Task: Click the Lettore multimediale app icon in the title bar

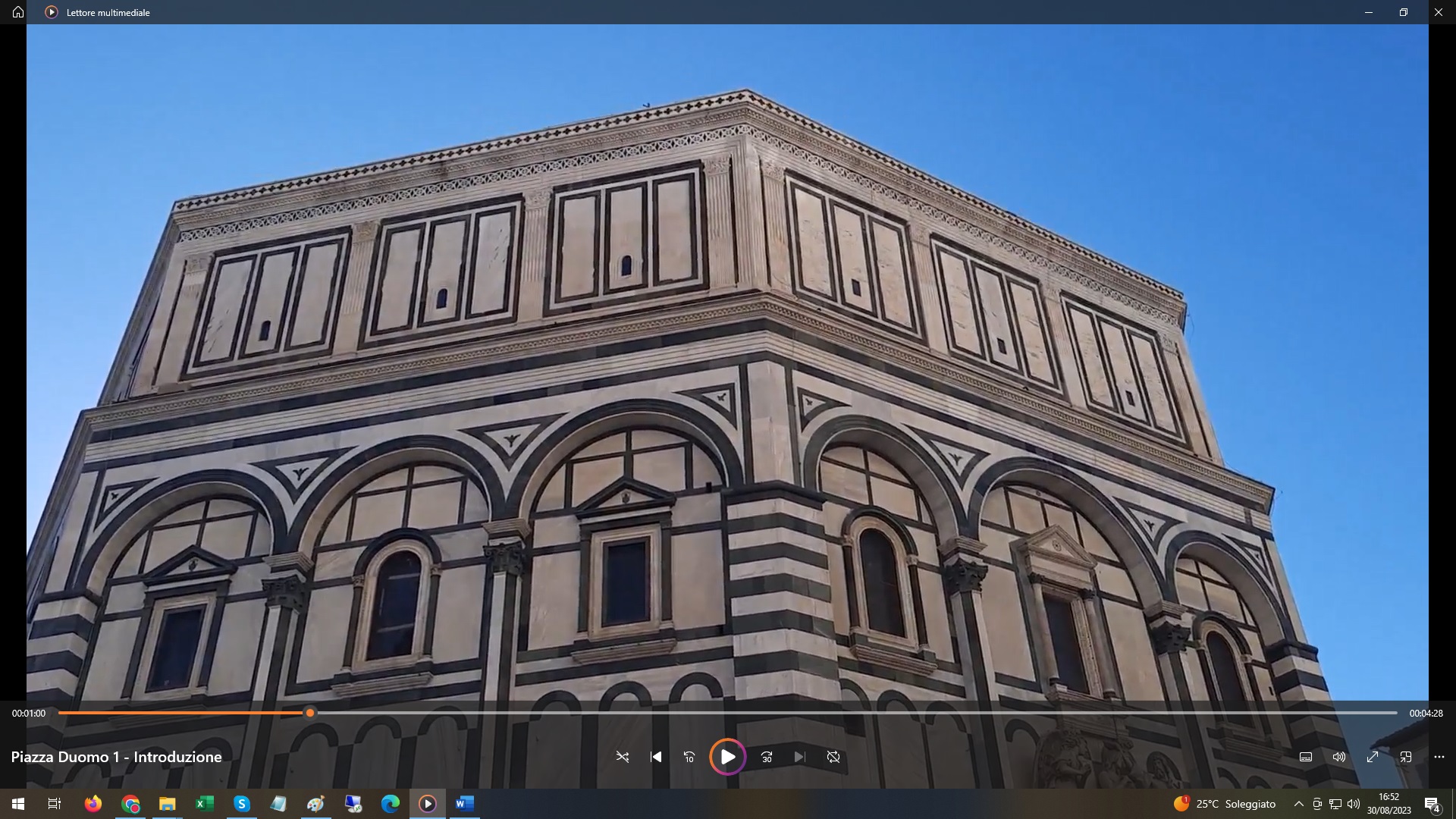Action: pos(51,12)
